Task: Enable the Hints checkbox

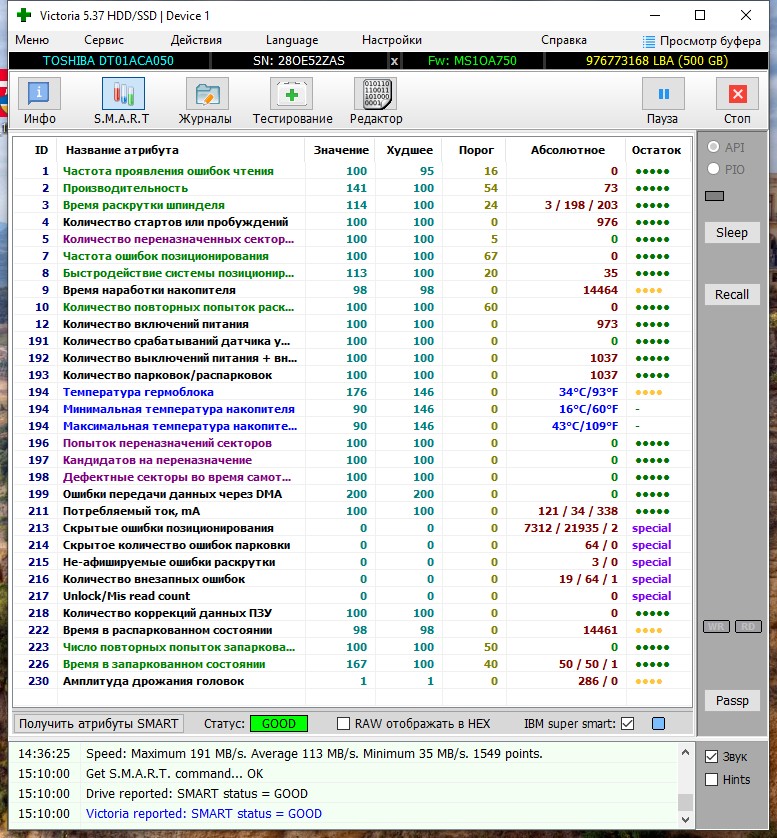Action: pos(711,780)
